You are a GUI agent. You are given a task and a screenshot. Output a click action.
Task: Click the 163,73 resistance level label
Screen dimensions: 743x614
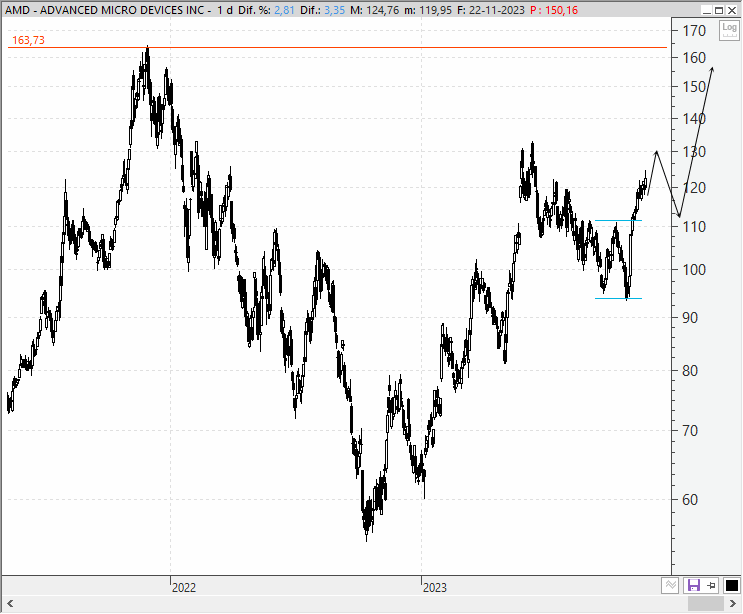28,40
